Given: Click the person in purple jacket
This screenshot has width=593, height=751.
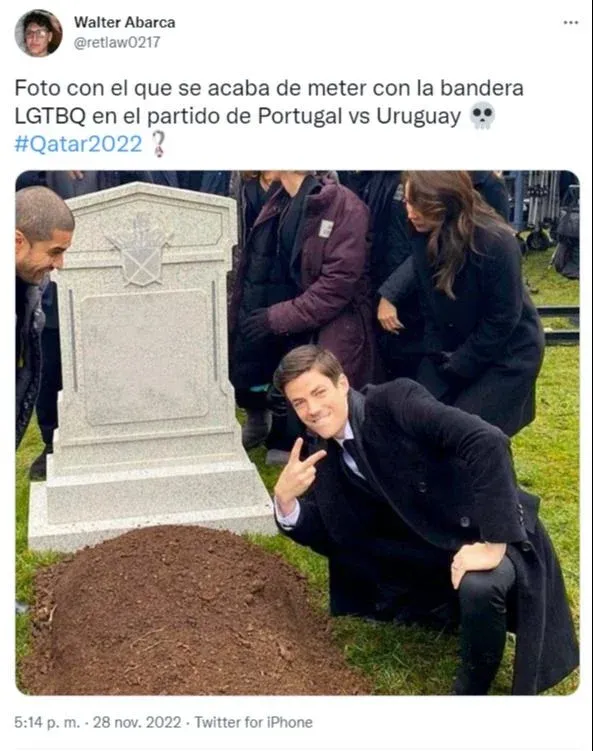Looking at the screenshot, I should [307, 297].
